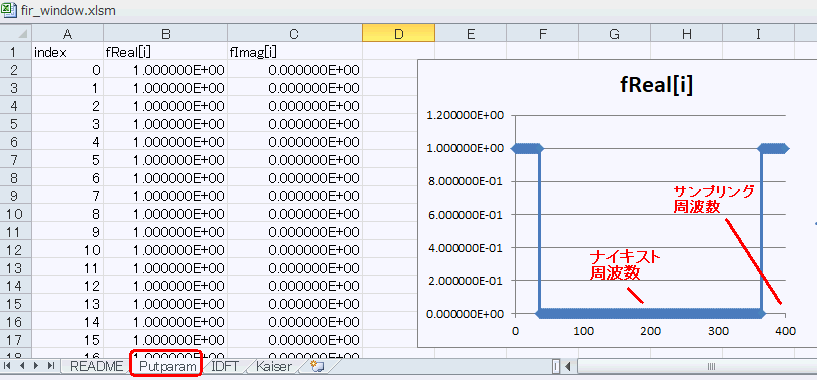Click the 1.200000E+00 y-axis label
Image resolution: width=817 pixels, height=380 pixels.
(465, 115)
